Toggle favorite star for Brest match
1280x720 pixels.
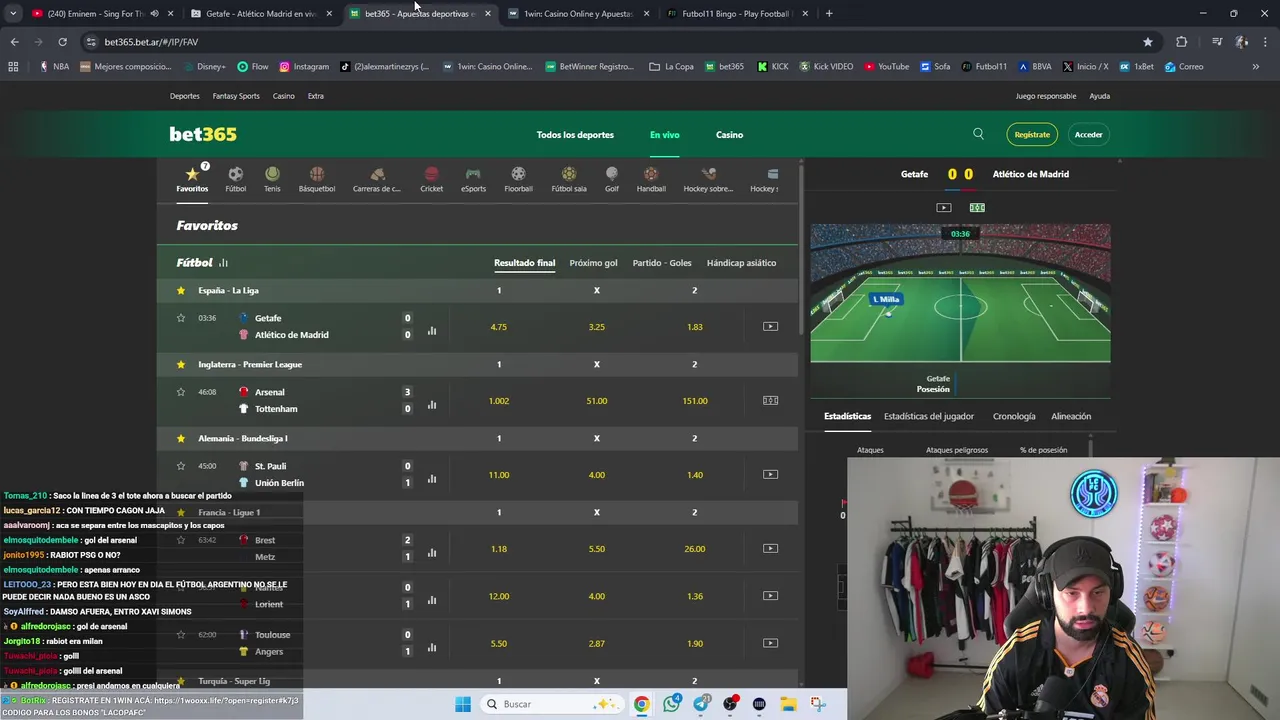click(x=181, y=540)
